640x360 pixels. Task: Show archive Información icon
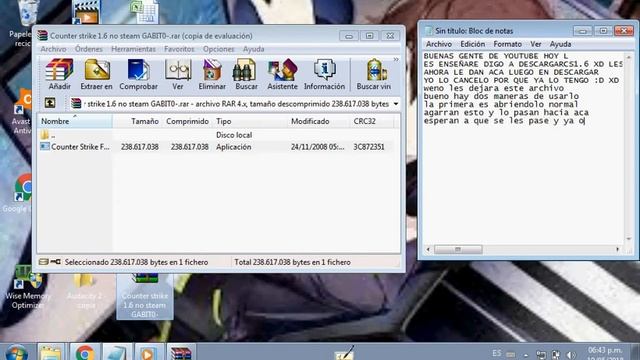324,74
